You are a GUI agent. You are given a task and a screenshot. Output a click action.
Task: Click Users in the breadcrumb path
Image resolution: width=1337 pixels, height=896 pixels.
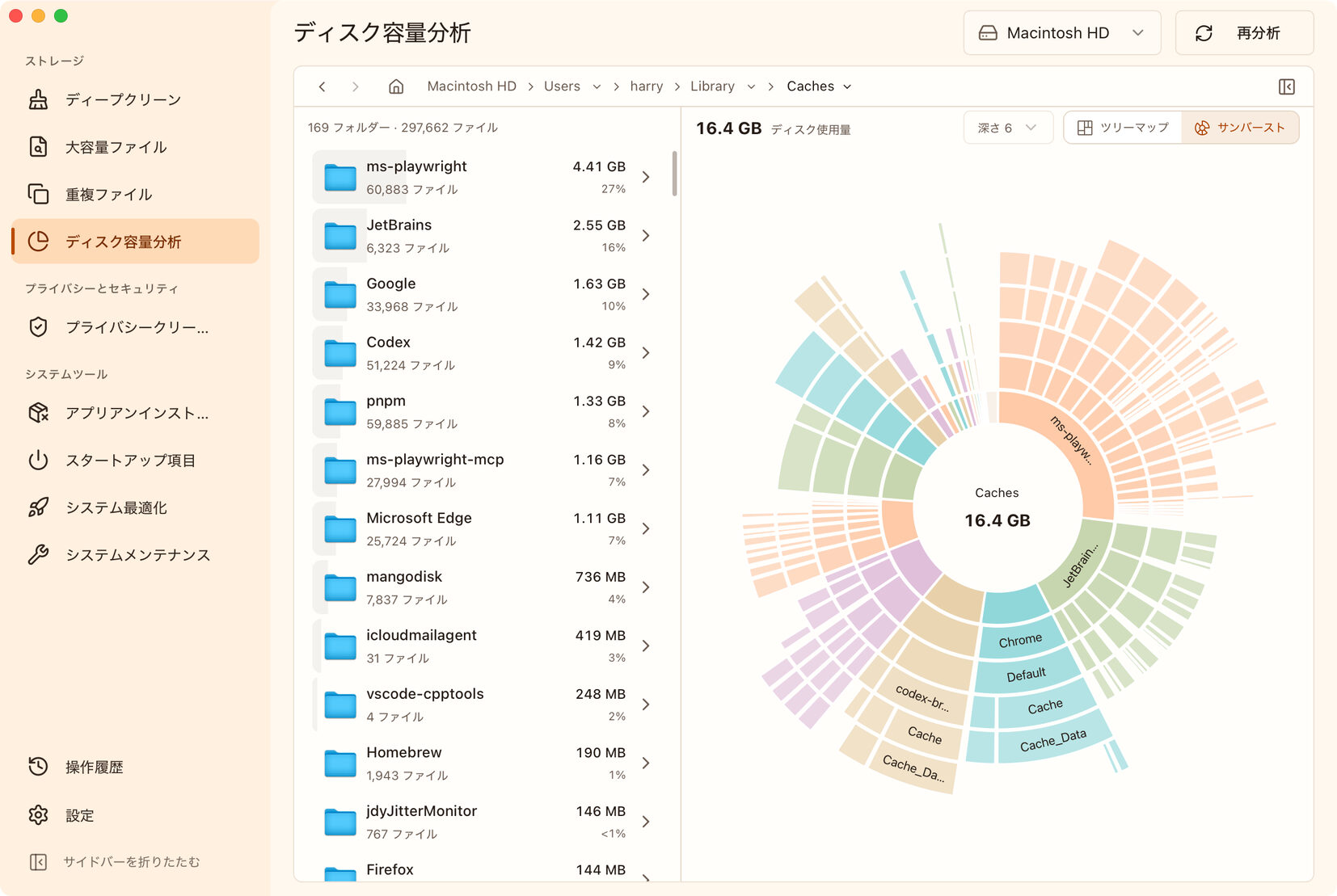(x=562, y=86)
